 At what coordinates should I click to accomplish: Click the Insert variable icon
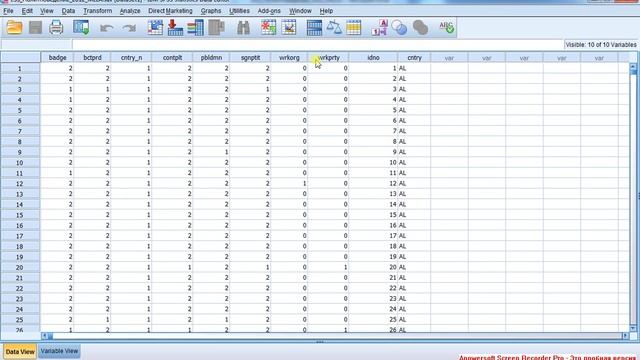click(289, 27)
